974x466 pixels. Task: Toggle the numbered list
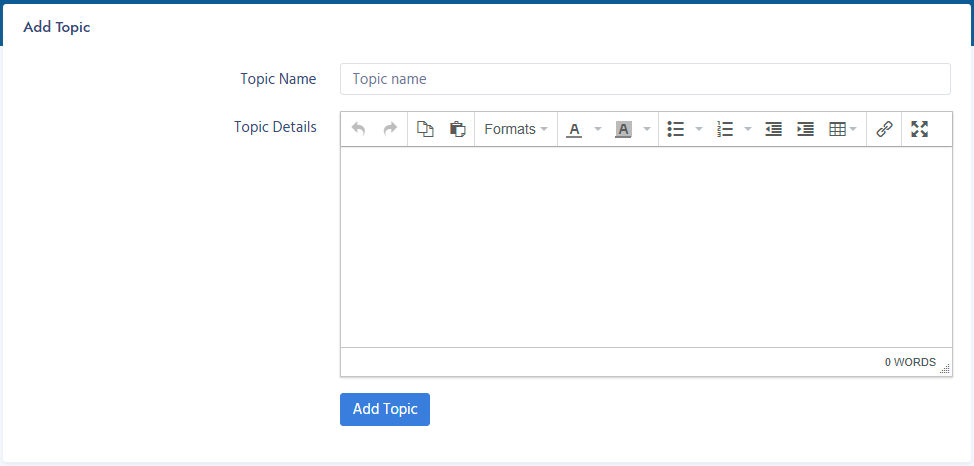(726, 129)
